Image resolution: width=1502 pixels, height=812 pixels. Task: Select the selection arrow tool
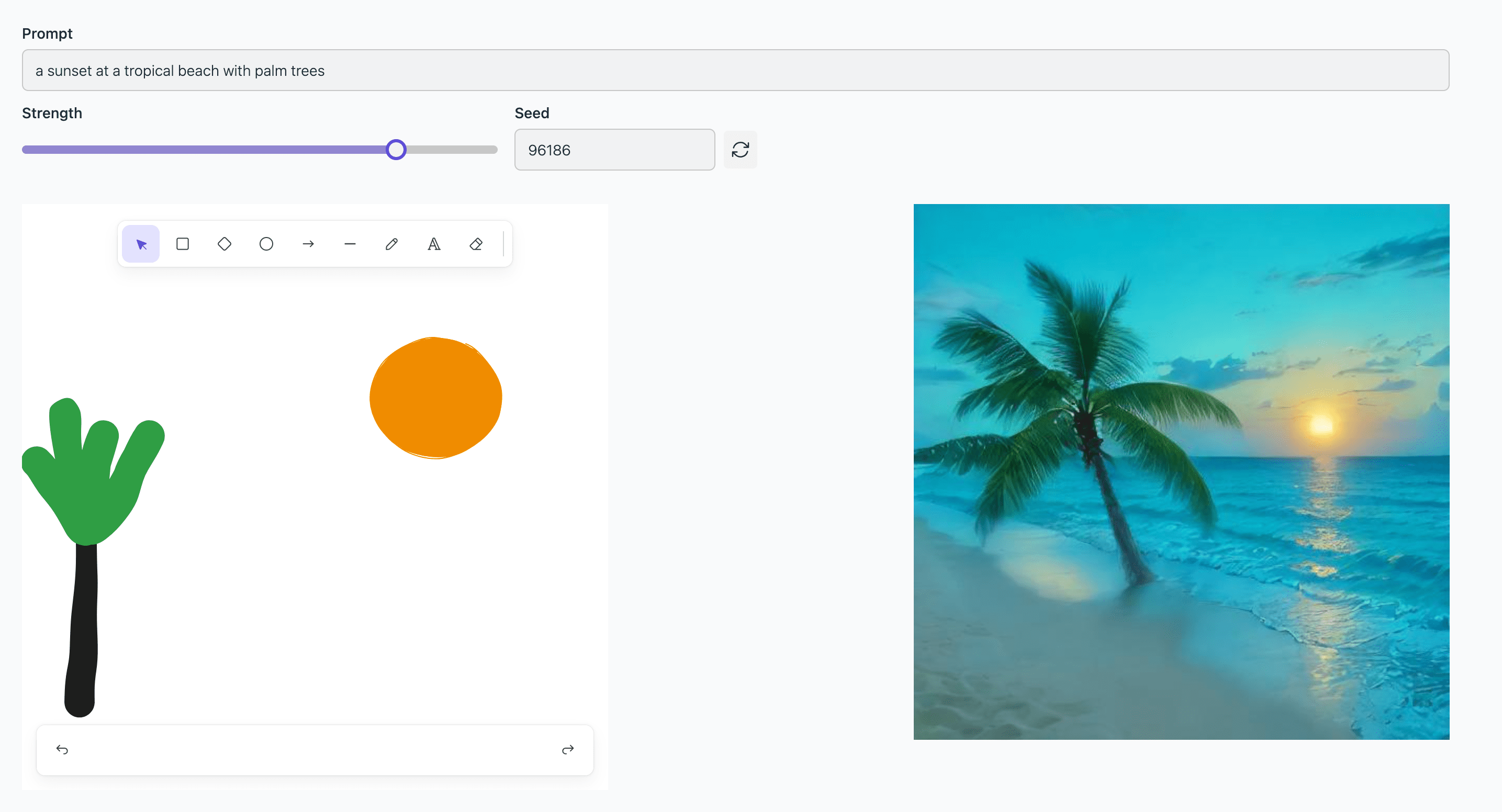[141, 244]
